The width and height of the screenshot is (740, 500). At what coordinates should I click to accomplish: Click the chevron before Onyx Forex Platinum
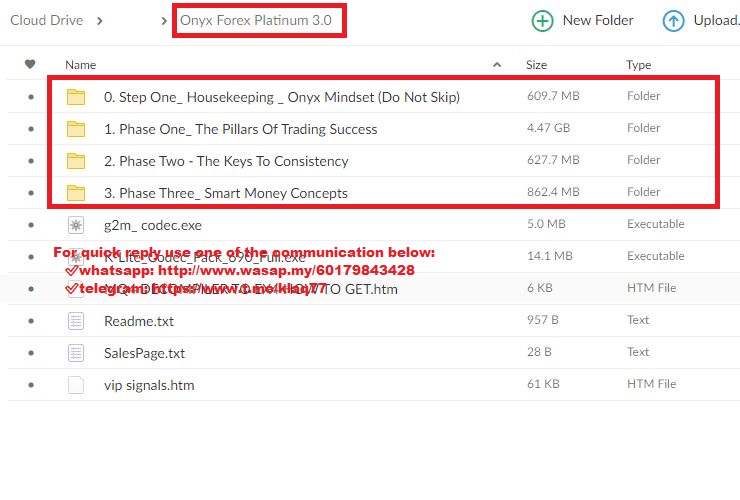coord(164,21)
